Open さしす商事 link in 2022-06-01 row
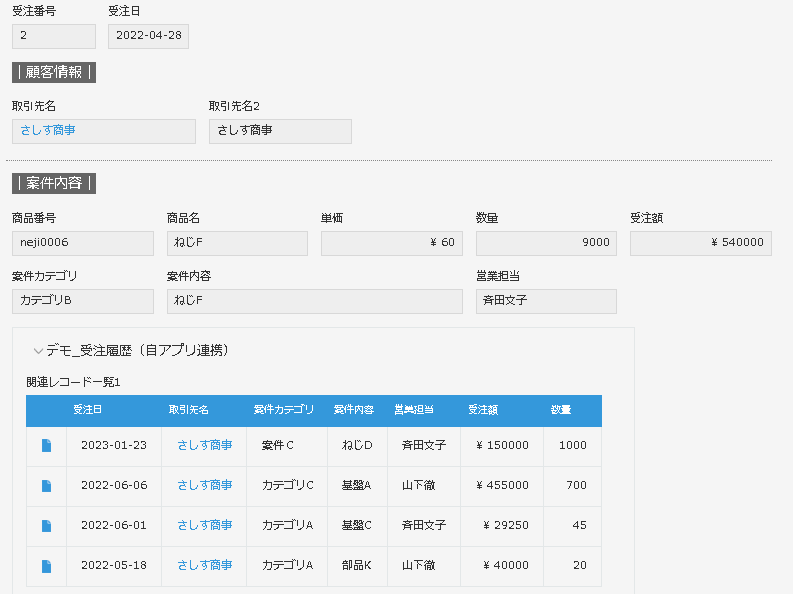Screen dimensions: 793x594 tap(204, 525)
